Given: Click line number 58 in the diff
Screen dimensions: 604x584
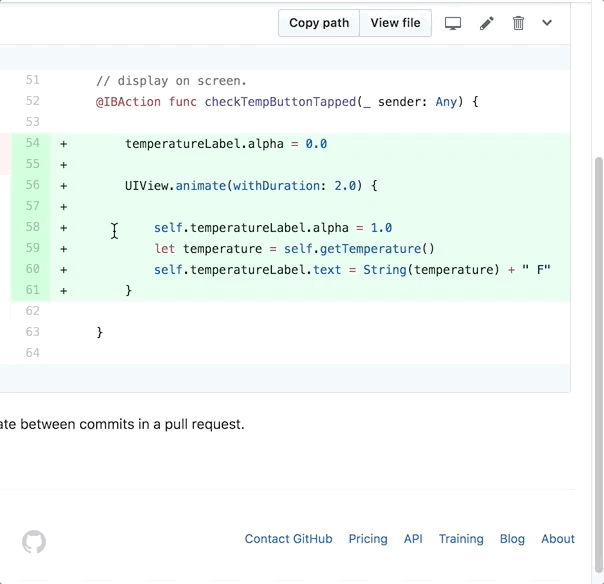Looking at the screenshot, I should (32, 228).
